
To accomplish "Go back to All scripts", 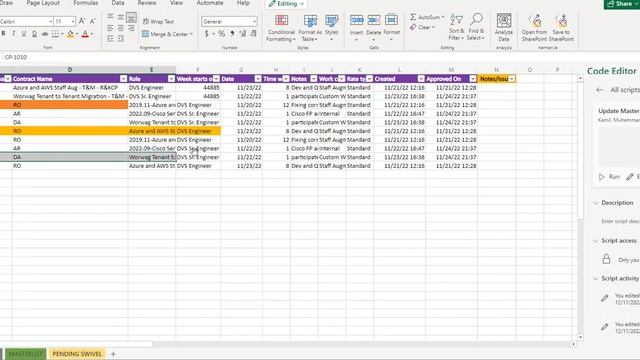I will (599, 90).
